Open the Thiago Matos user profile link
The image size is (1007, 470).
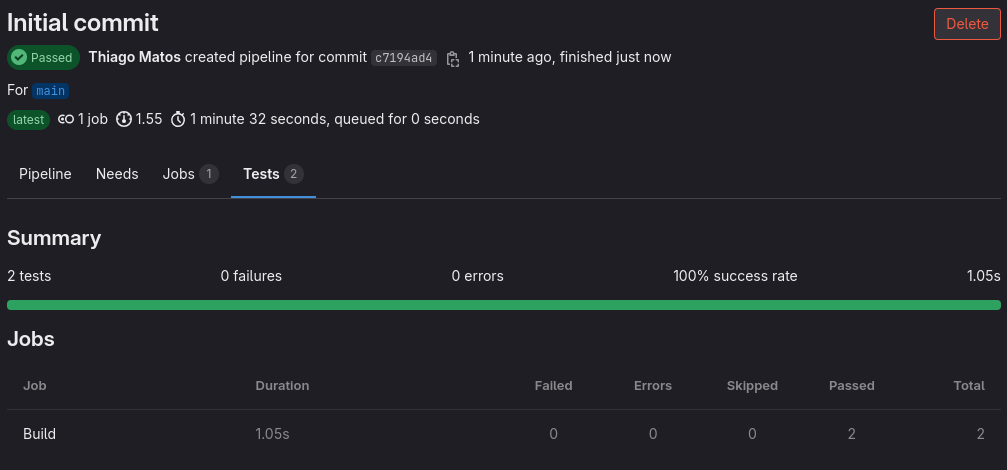click(134, 57)
